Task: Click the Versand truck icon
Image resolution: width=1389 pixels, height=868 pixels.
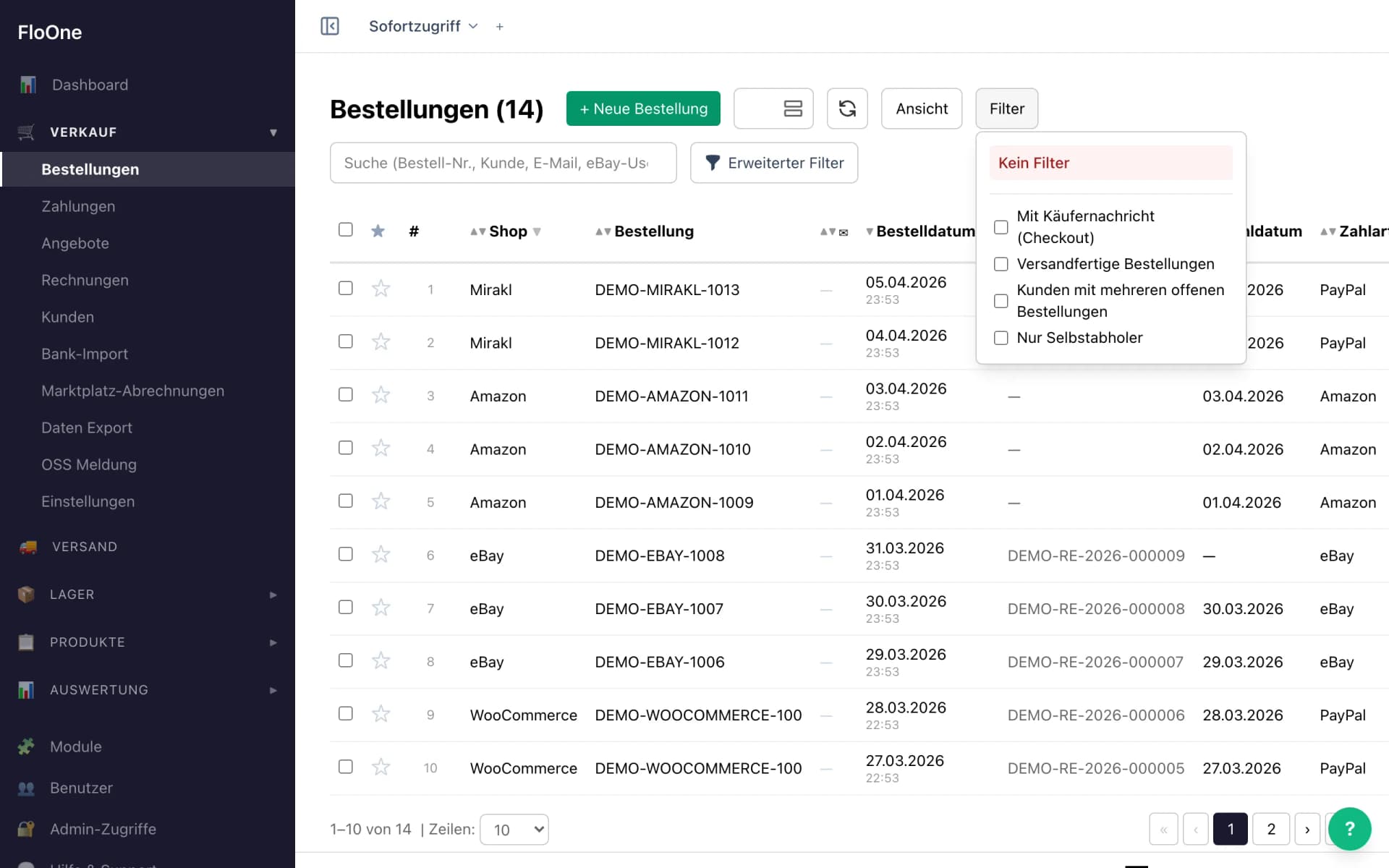Action: [x=27, y=547]
